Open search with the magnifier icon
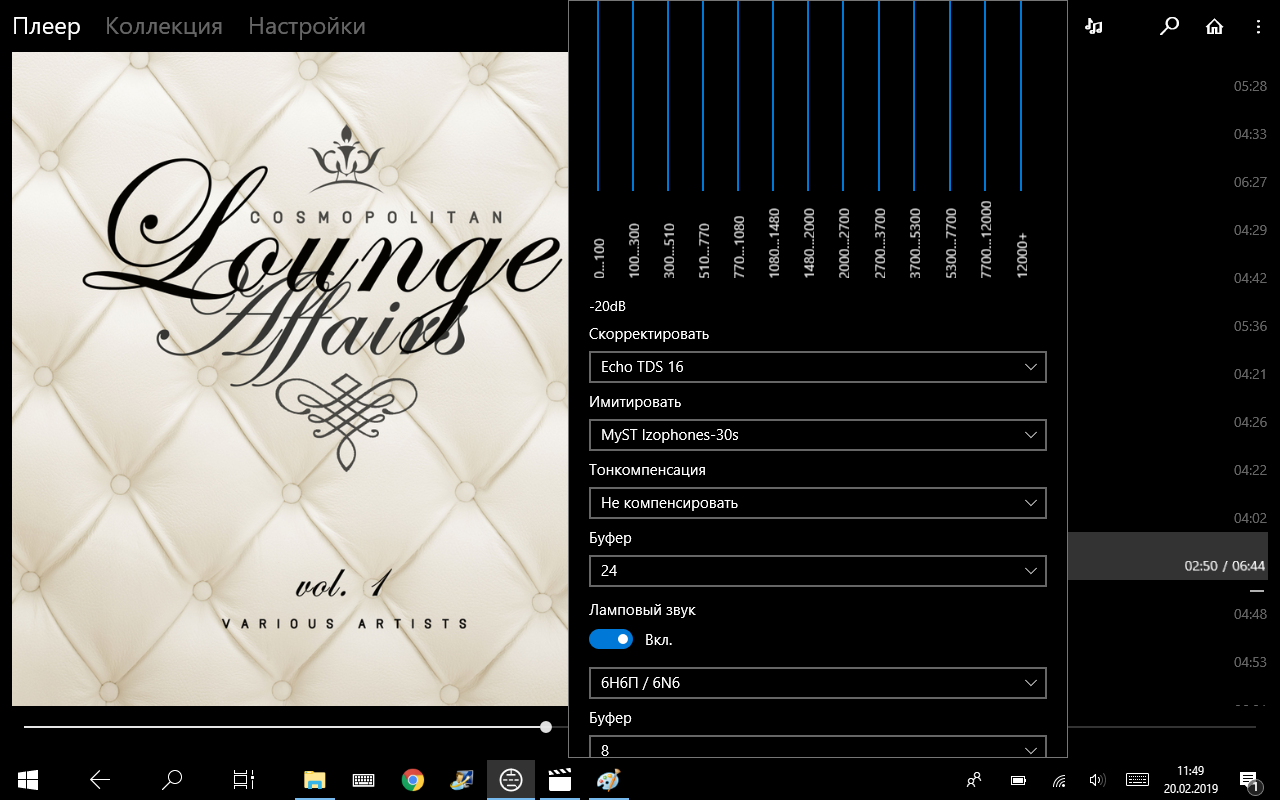This screenshot has height=800, width=1280. 1169,27
